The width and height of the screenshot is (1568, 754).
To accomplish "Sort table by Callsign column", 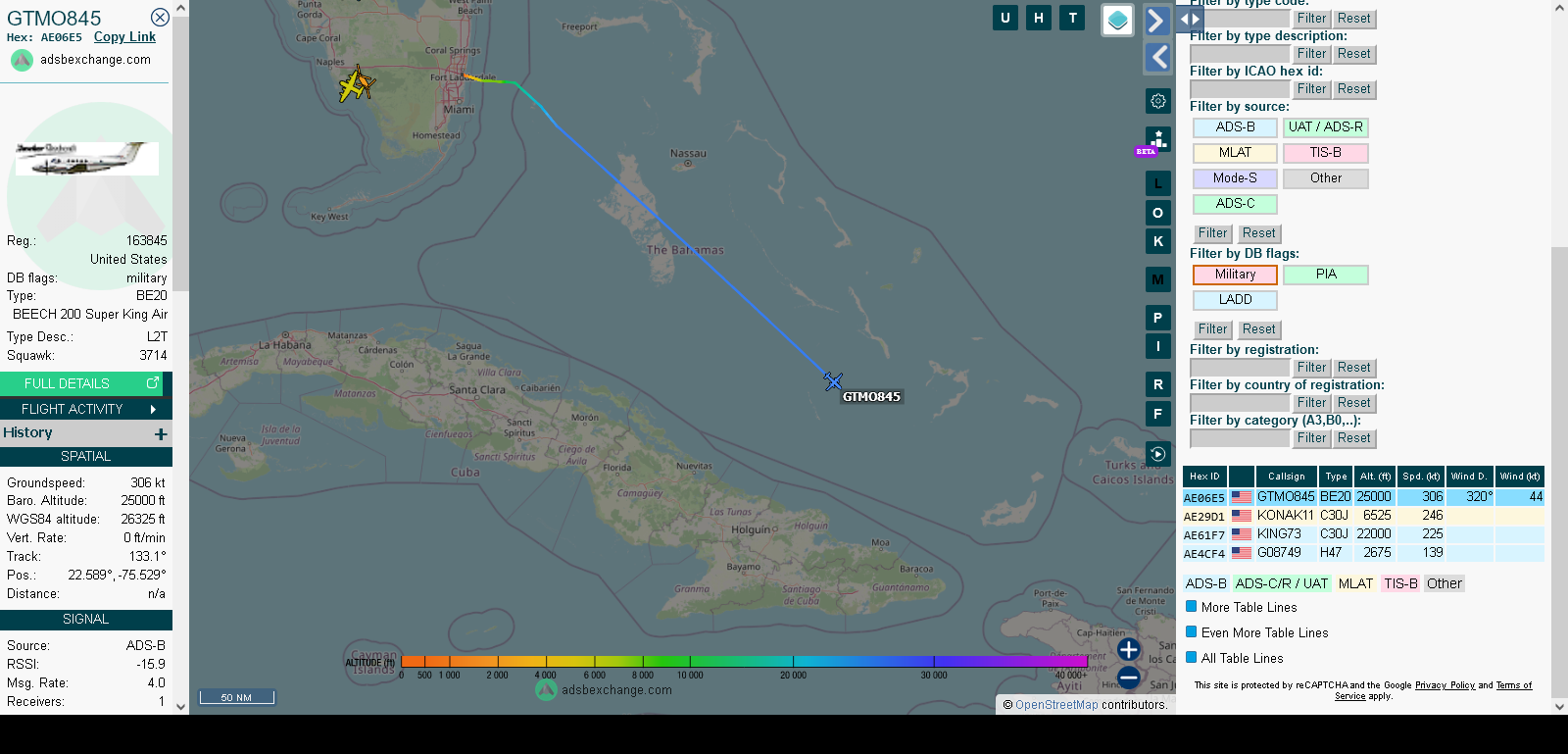I will pos(1286,477).
